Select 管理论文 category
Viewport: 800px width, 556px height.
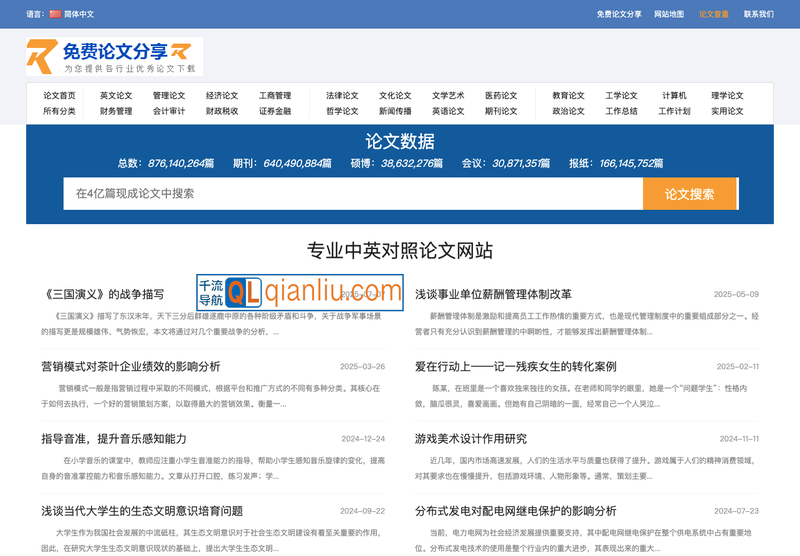click(x=169, y=95)
